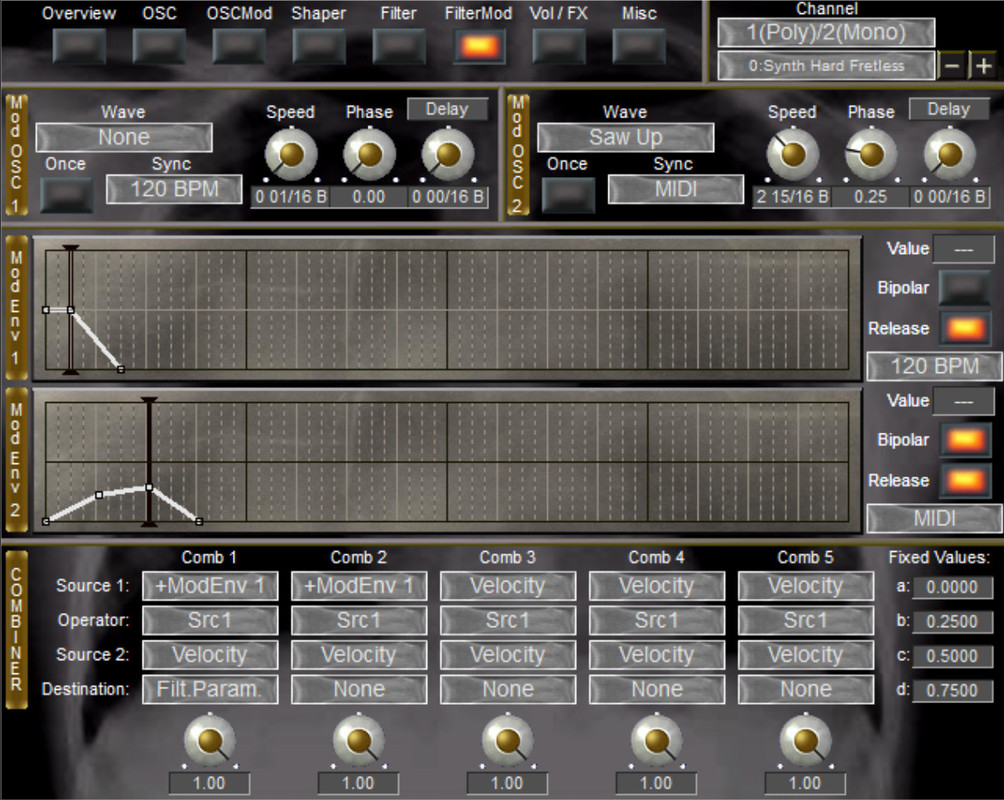
Task: Switch to the OSCMod page
Action: point(239,46)
